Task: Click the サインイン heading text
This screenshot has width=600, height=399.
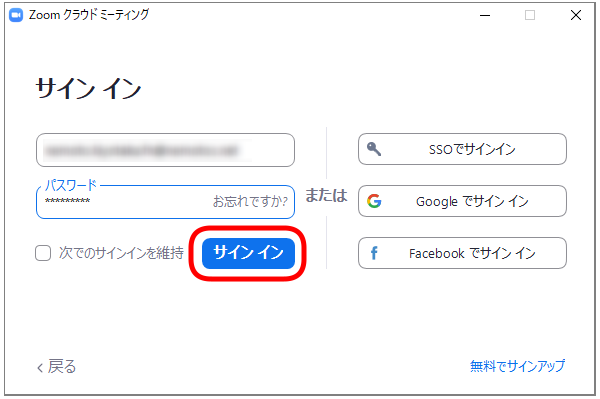Action: 88,88
